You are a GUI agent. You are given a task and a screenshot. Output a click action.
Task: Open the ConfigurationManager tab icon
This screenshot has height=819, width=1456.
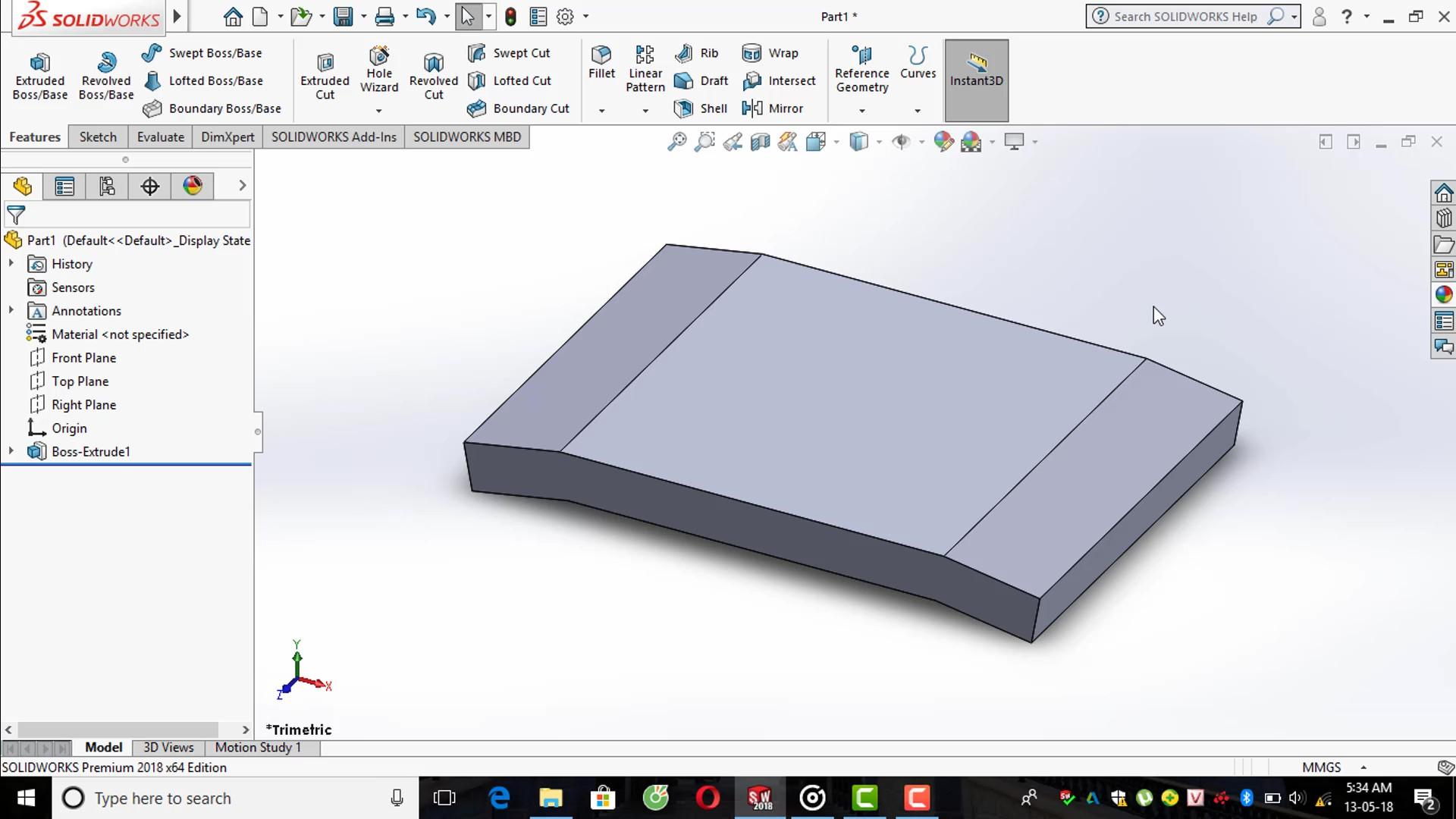(107, 186)
